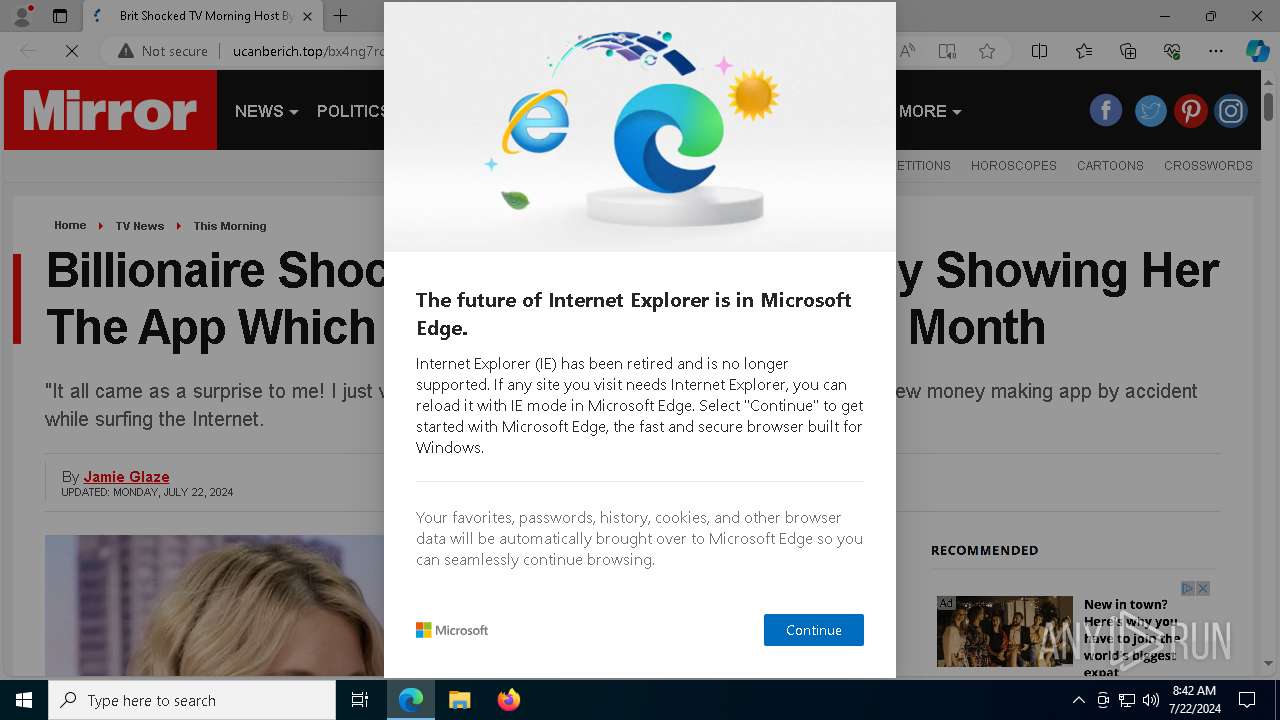Open the Twitter icon

(1150, 110)
